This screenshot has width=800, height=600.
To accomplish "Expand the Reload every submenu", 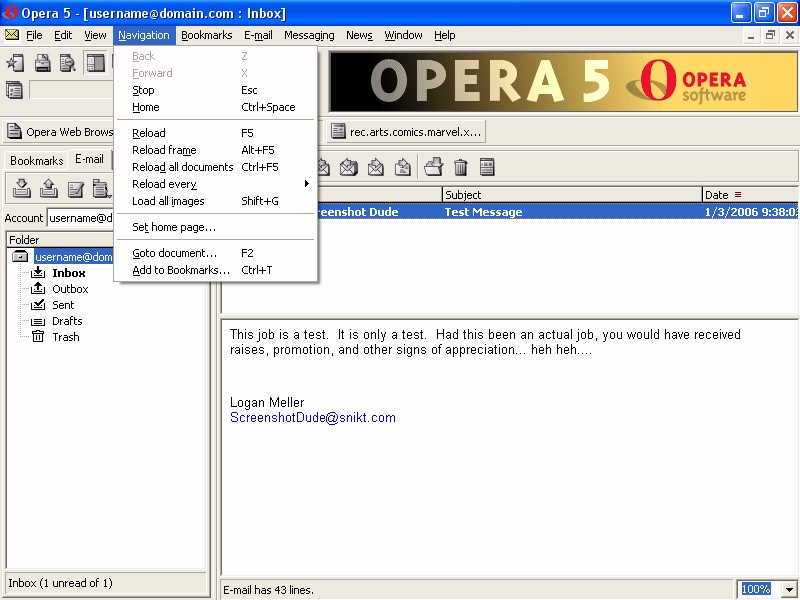I will point(215,184).
